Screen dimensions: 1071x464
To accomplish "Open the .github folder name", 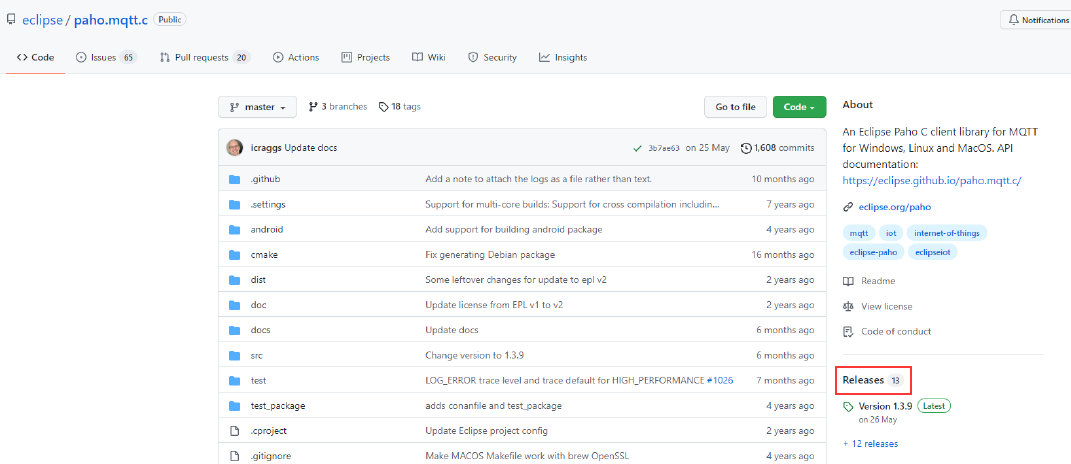I will pos(265,179).
